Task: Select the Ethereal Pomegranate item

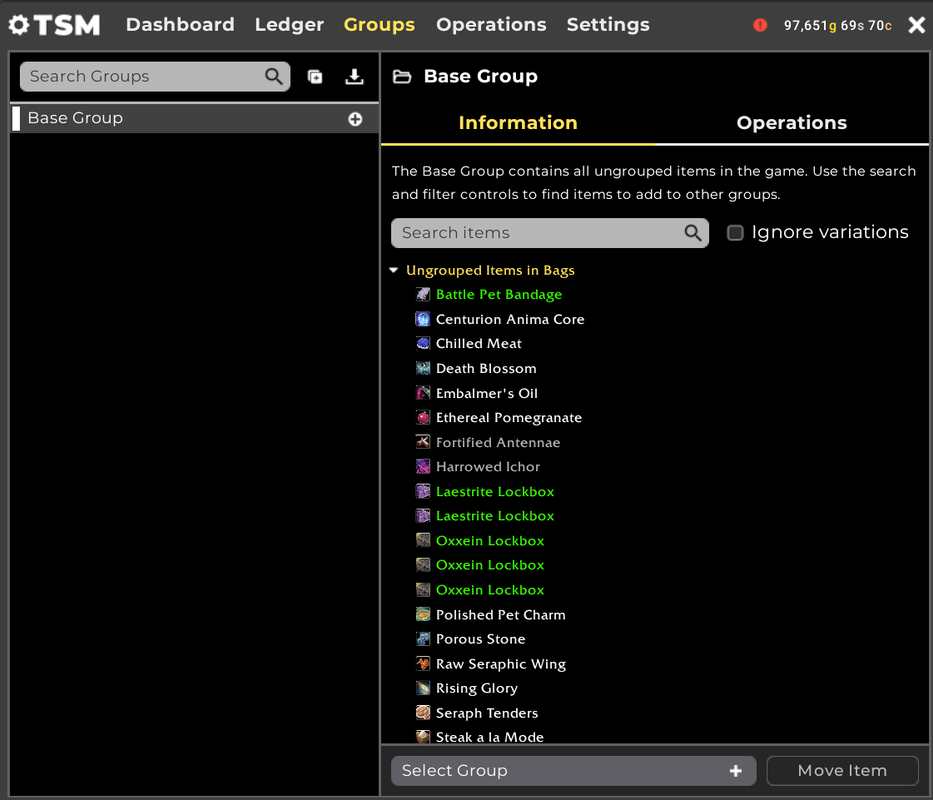Action: click(x=509, y=418)
